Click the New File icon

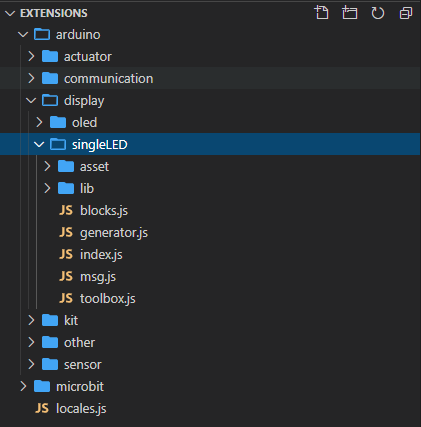click(x=322, y=13)
